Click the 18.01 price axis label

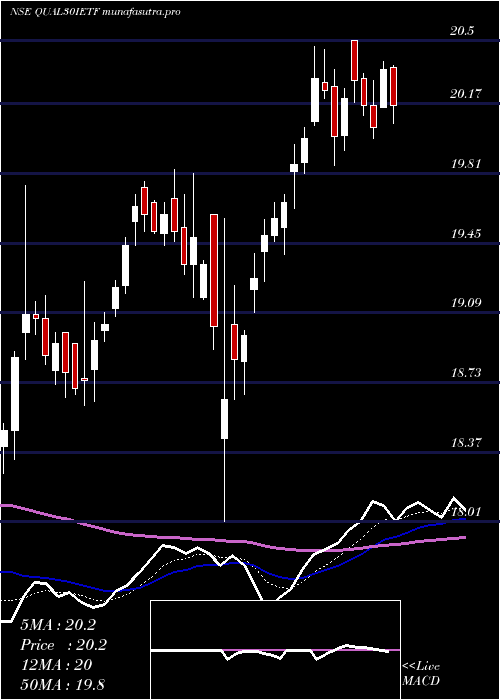point(465,512)
